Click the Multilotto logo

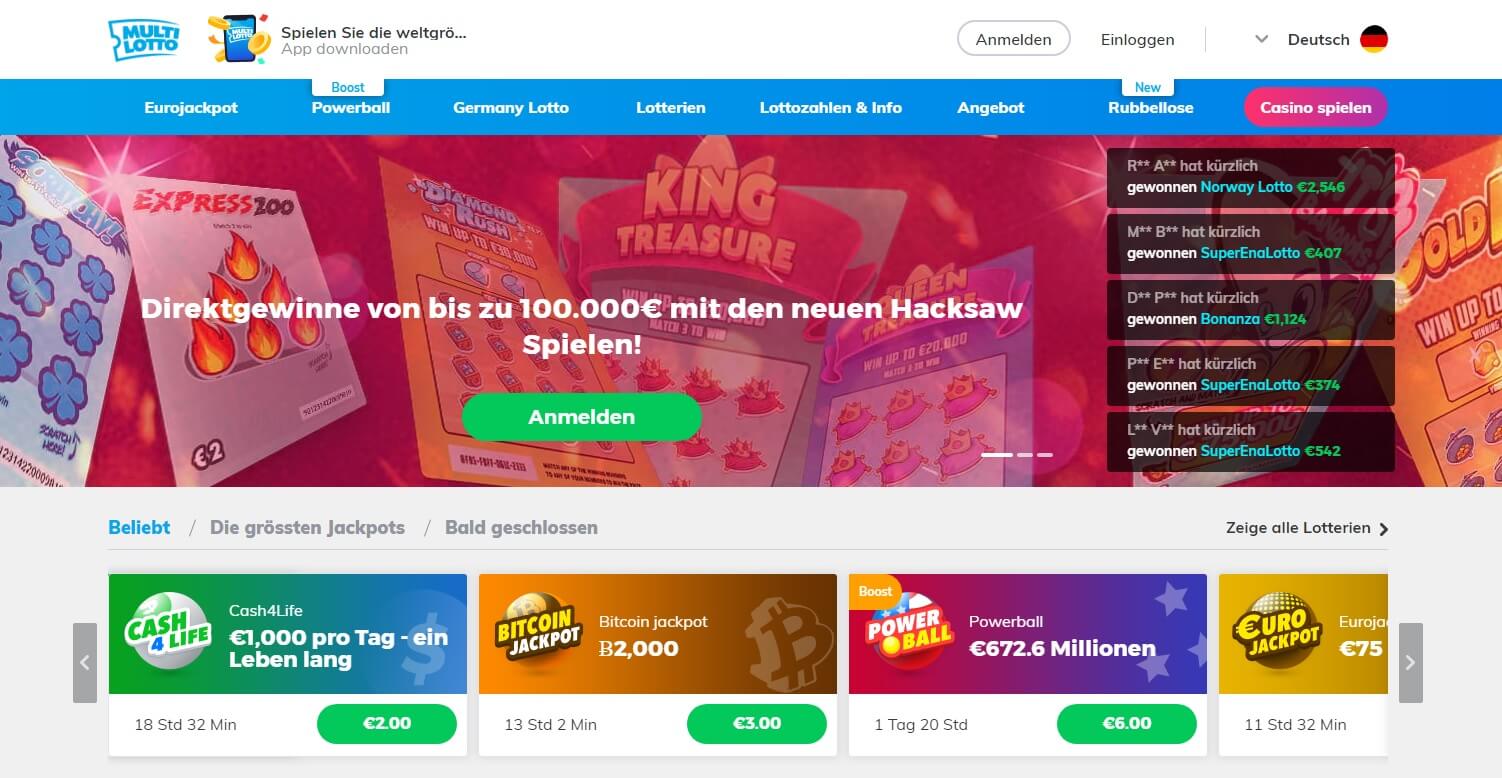point(144,40)
